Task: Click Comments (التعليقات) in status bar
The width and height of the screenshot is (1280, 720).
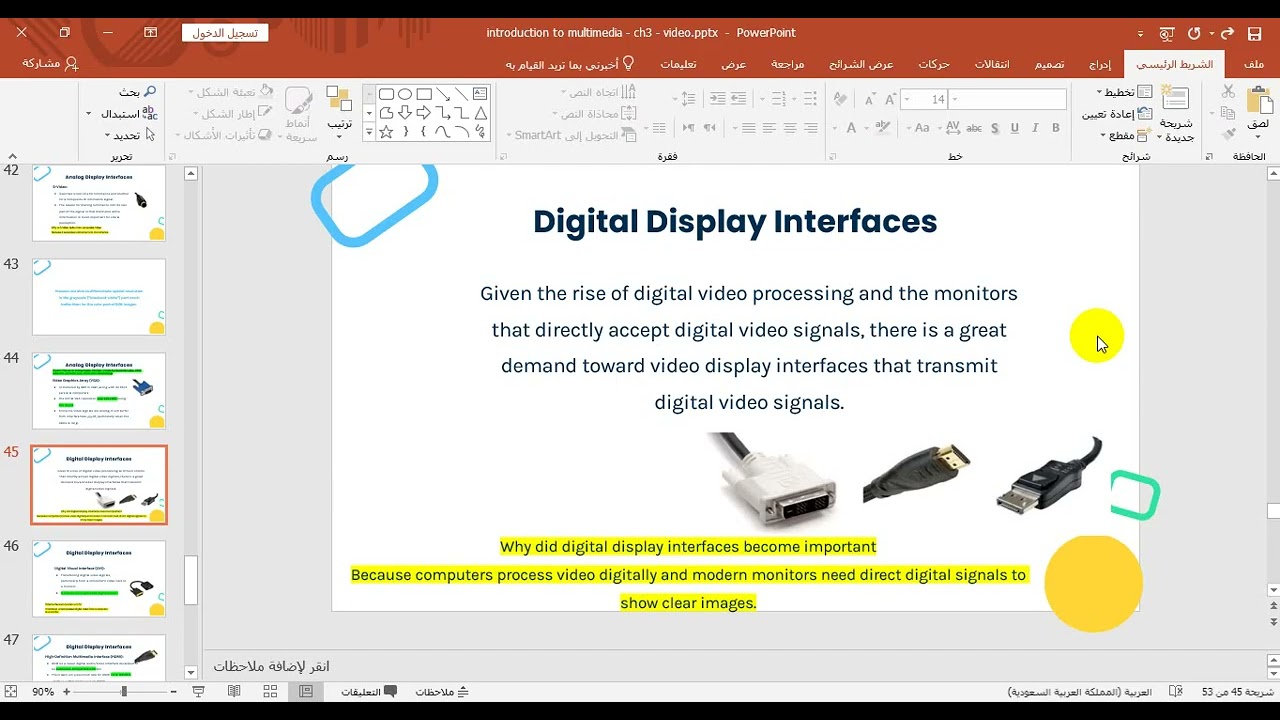Action: [369, 691]
